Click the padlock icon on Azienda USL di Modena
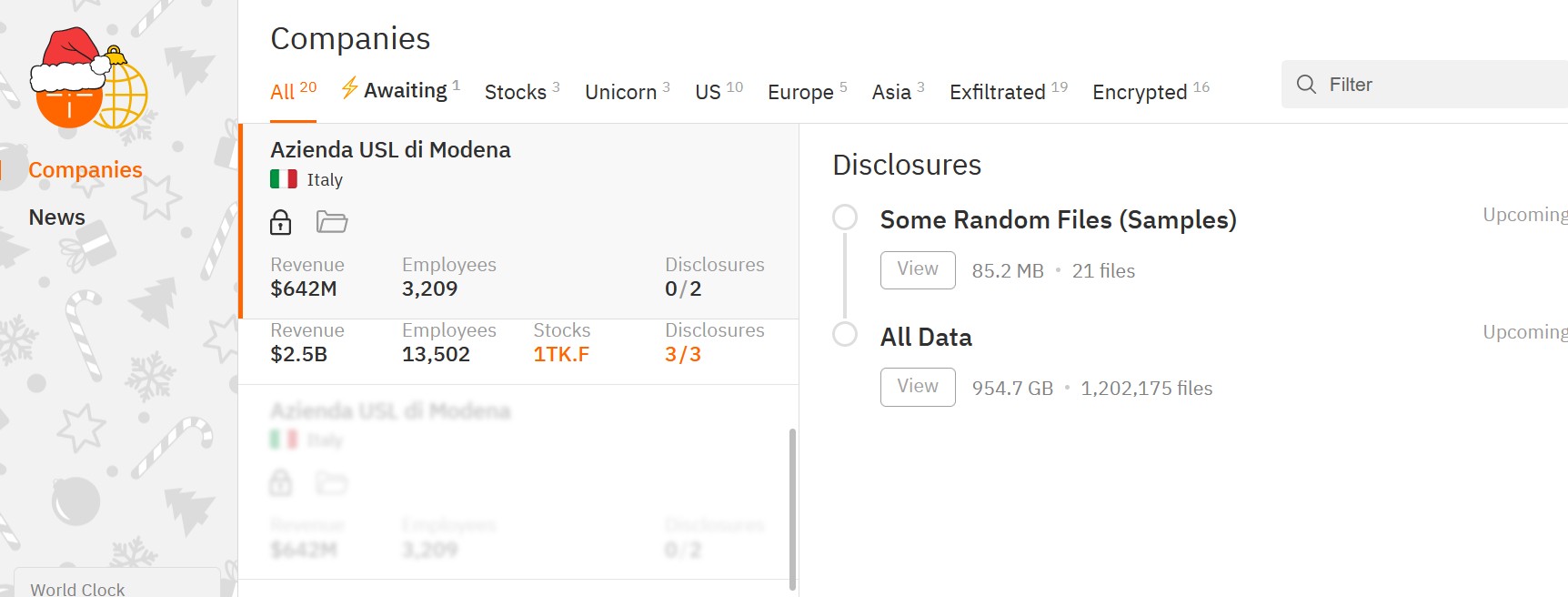This screenshot has width=1568, height=597. click(280, 222)
